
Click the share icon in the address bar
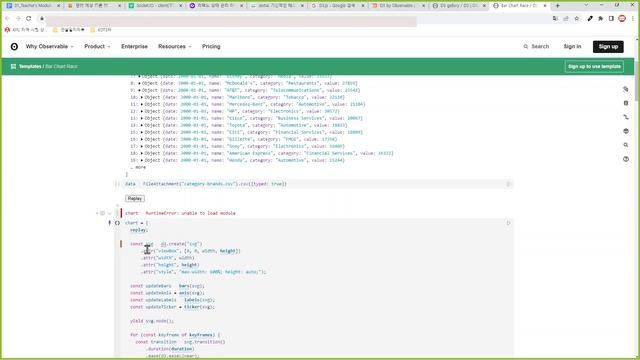(x=566, y=18)
